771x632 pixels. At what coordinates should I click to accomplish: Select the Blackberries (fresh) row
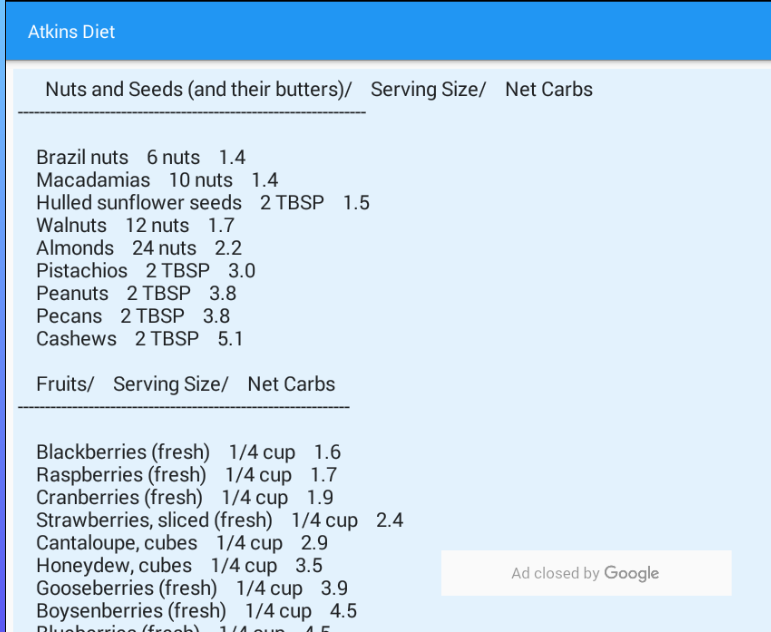(x=188, y=452)
